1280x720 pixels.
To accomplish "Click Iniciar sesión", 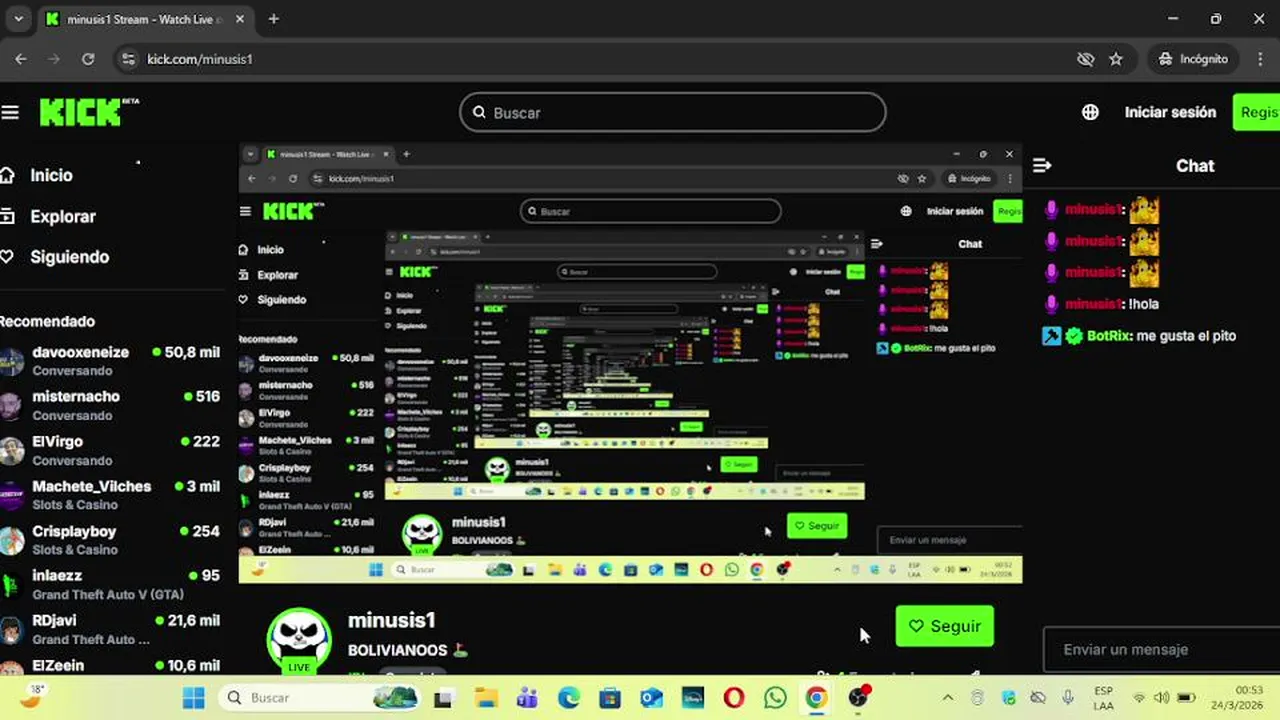I will coord(1170,112).
